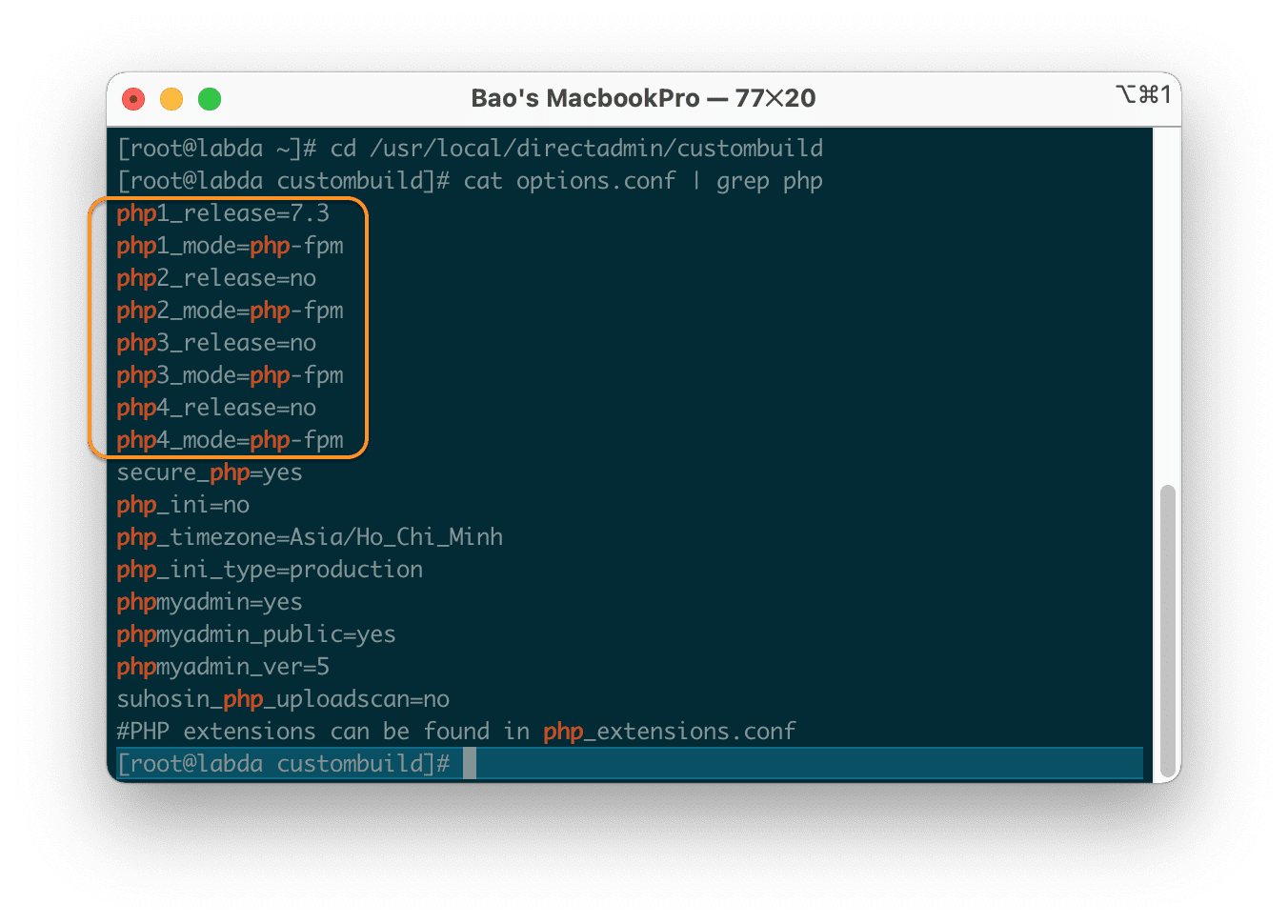Click the line "secure_php=yes"

[x=210, y=473]
